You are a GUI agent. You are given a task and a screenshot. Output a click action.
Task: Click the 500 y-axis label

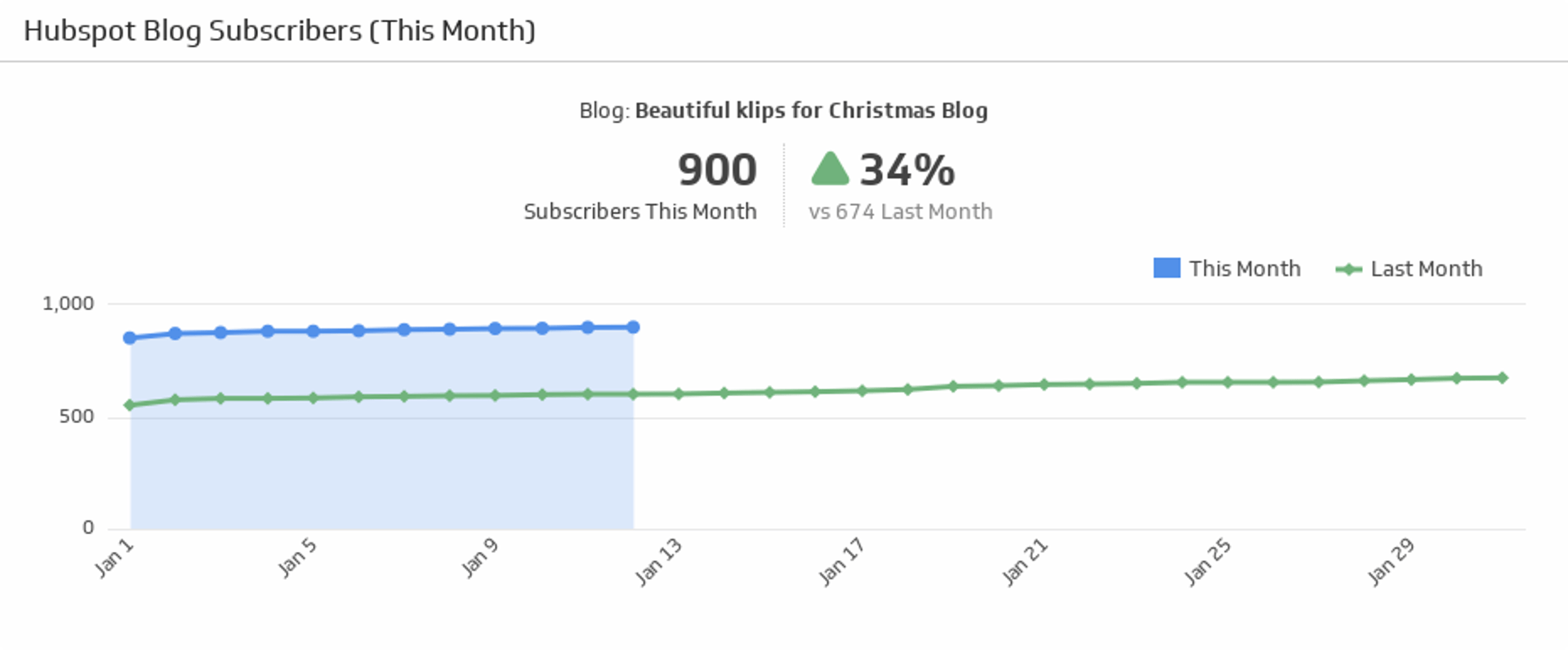[x=77, y=416]
